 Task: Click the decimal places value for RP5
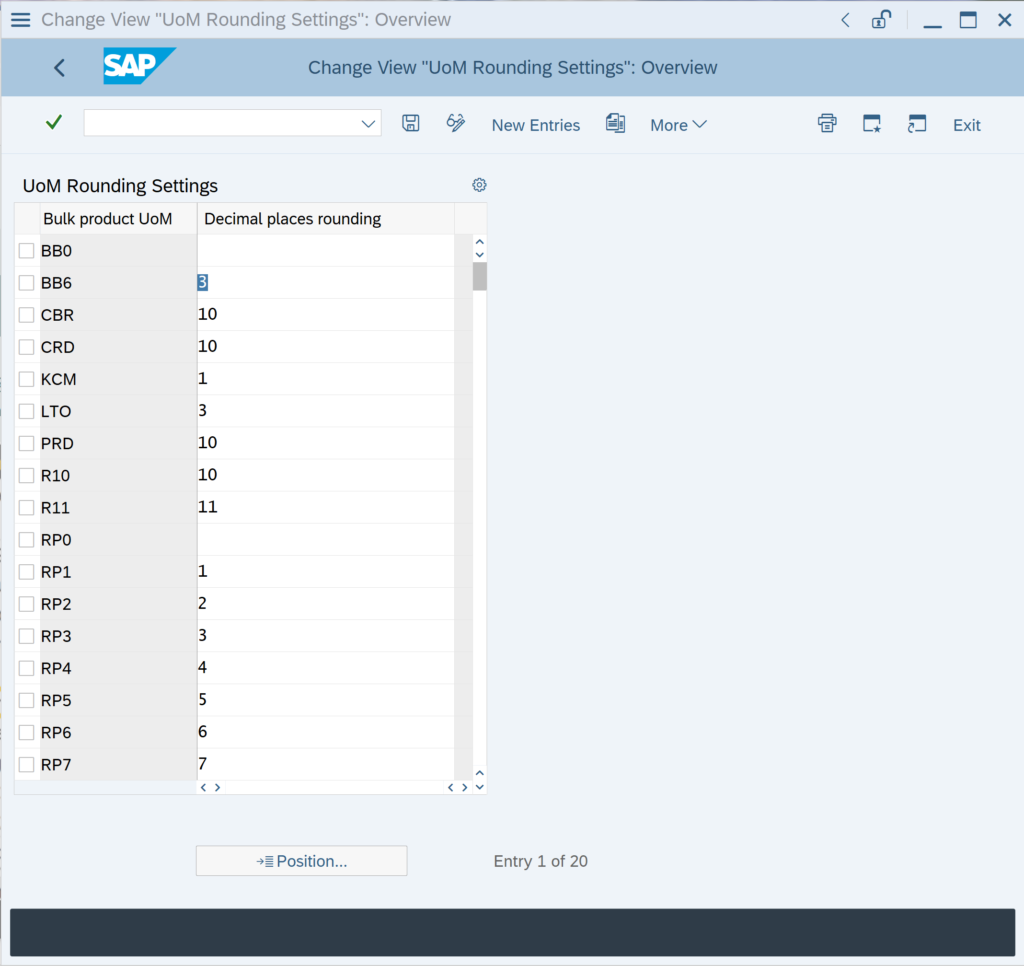pyautogui.click(x=202, y=700)
